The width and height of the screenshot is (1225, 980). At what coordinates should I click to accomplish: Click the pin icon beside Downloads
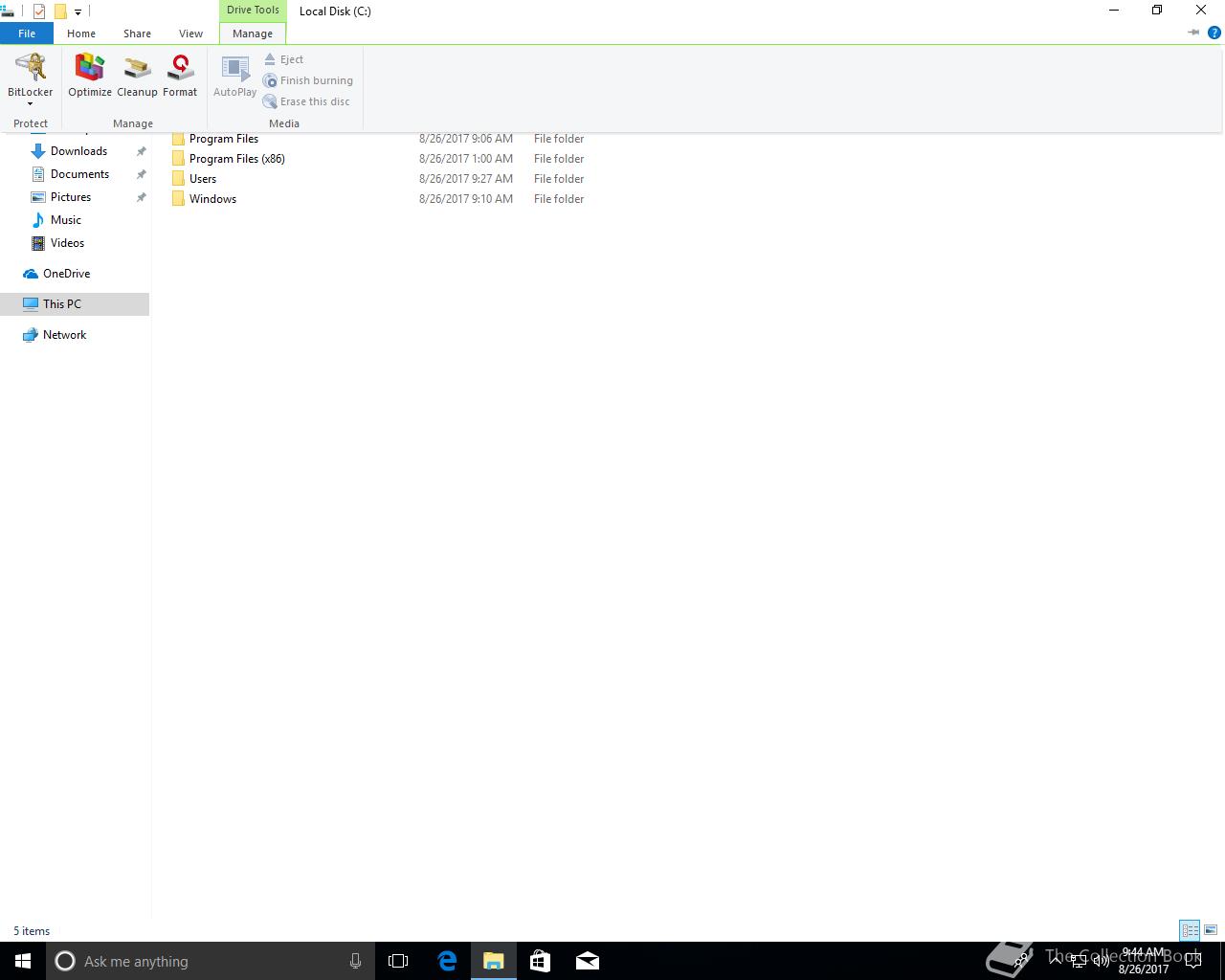(x=141, y=151)
